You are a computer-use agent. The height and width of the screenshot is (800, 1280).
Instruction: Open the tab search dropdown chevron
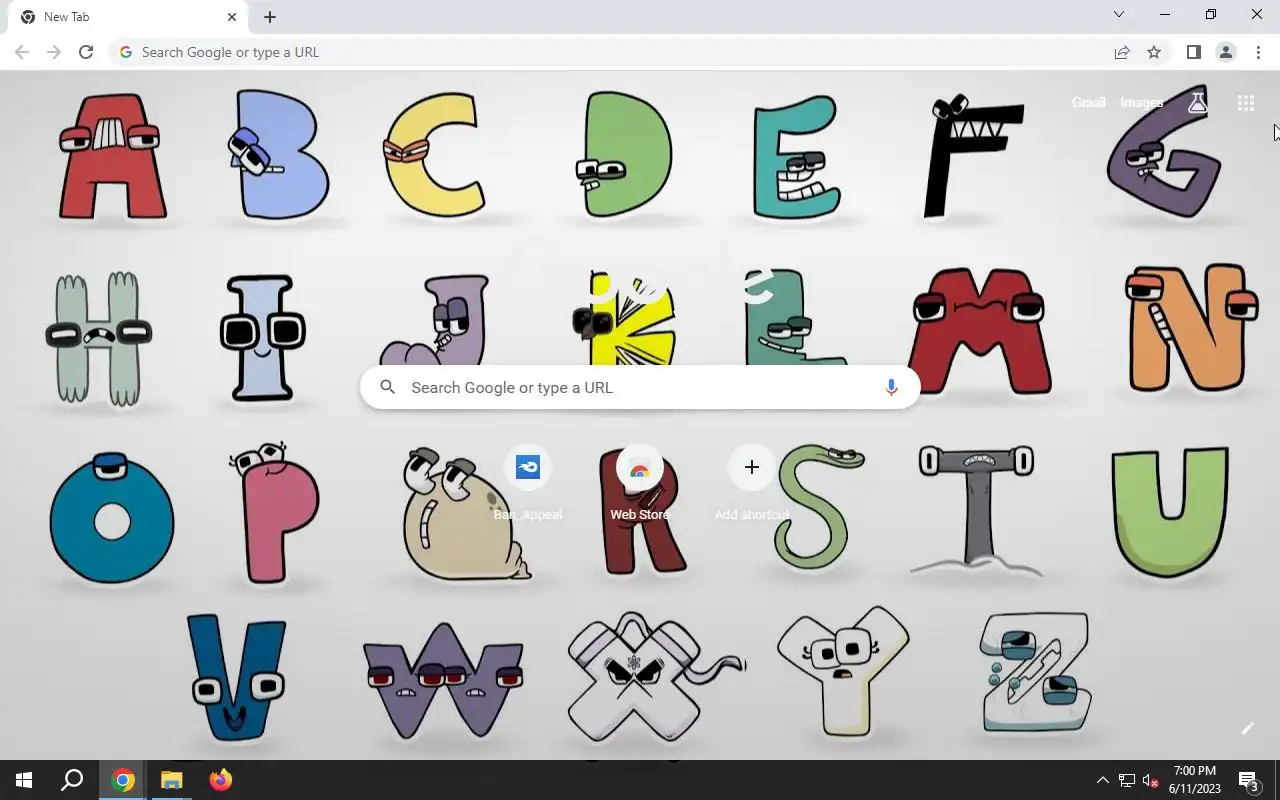tap(1119, 14)
